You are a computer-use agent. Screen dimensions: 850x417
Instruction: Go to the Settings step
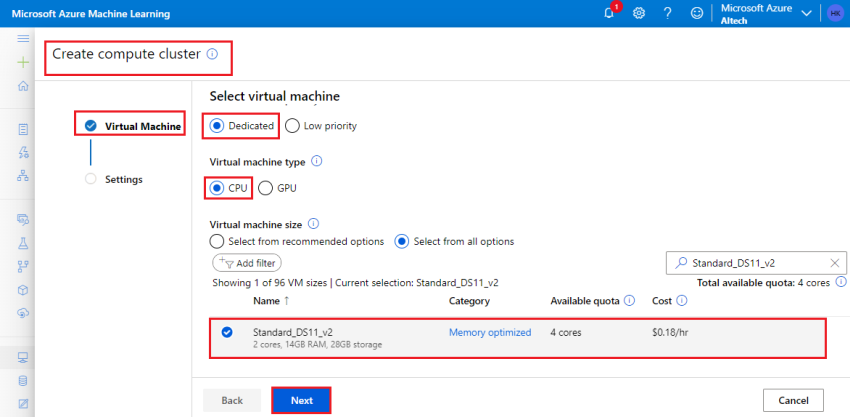point(114,179)
